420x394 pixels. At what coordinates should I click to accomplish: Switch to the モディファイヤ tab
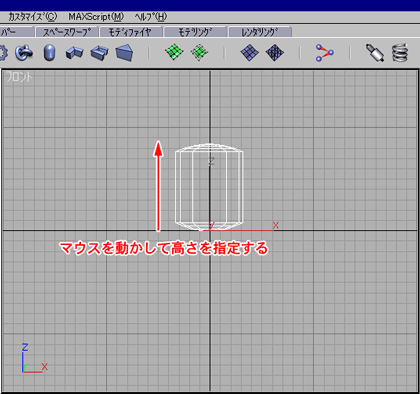point(131,32)
